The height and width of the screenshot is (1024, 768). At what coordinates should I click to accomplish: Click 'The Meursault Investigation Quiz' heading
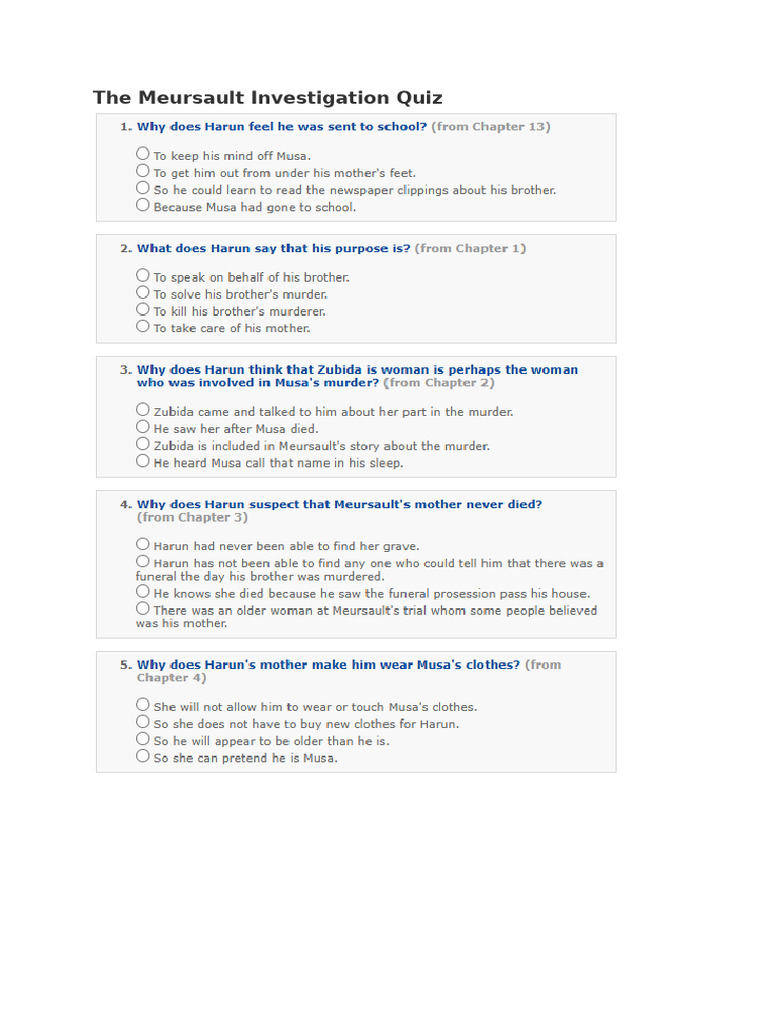267,98
